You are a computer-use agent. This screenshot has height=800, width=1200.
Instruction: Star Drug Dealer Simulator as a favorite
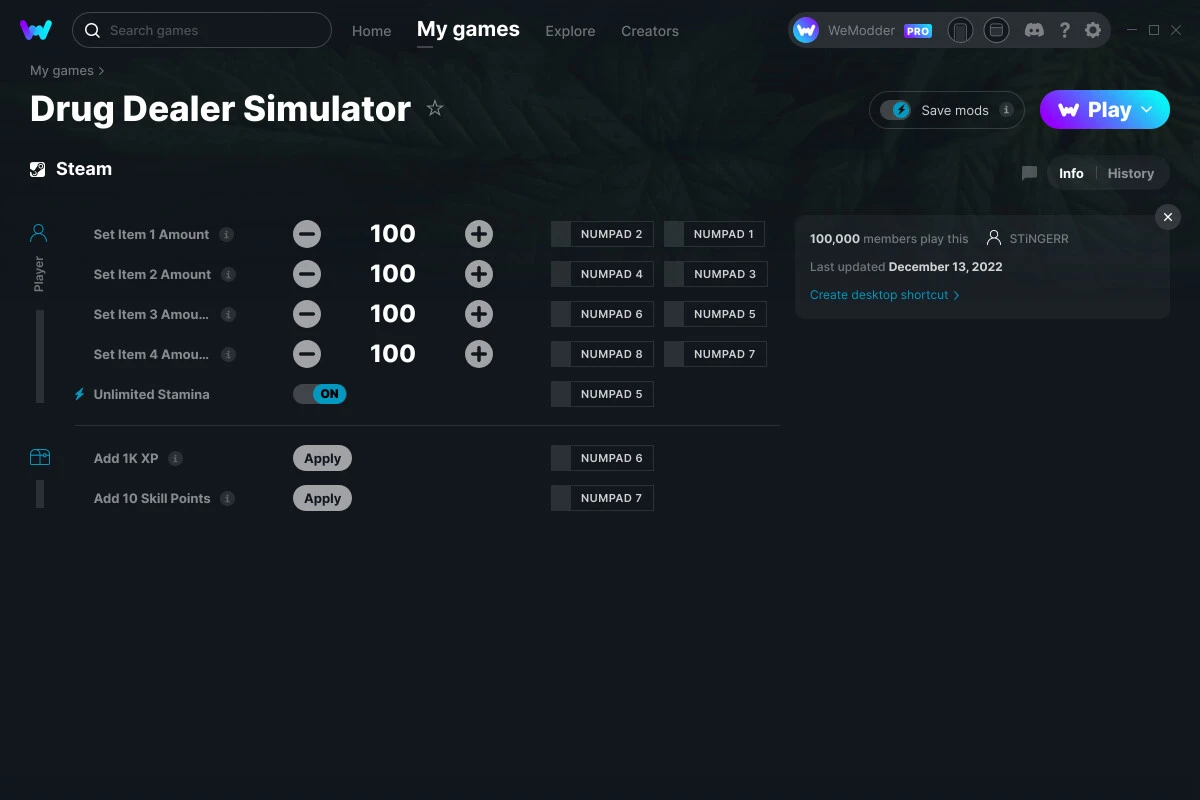click(435, 108)
